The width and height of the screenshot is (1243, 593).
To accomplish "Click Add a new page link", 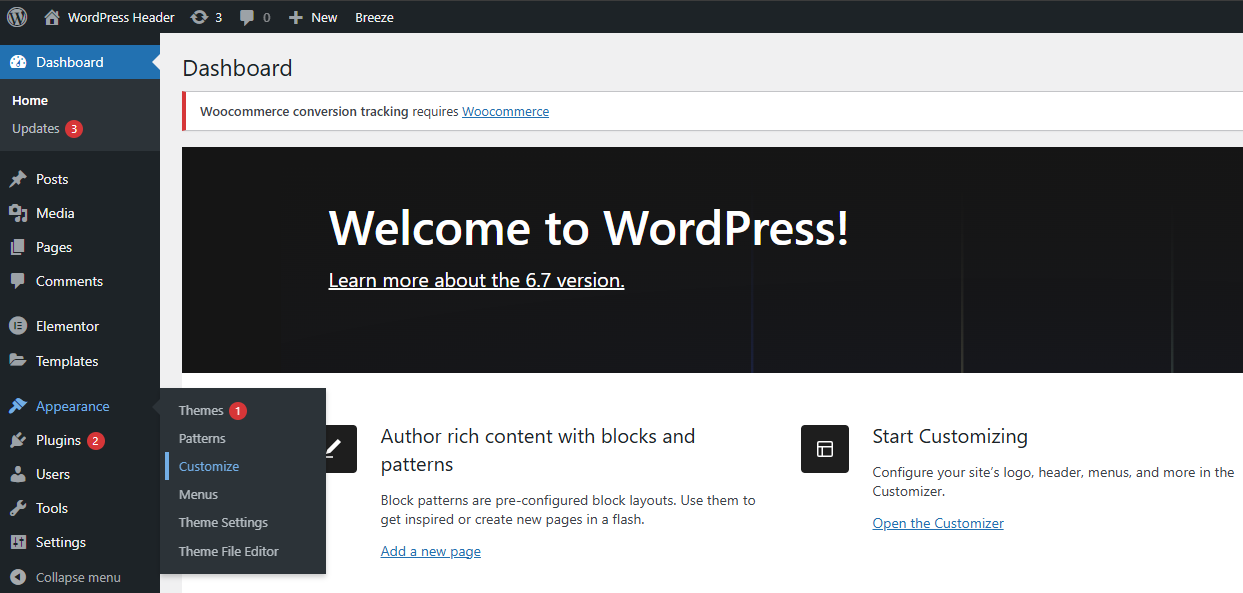I will pos(431,551).
